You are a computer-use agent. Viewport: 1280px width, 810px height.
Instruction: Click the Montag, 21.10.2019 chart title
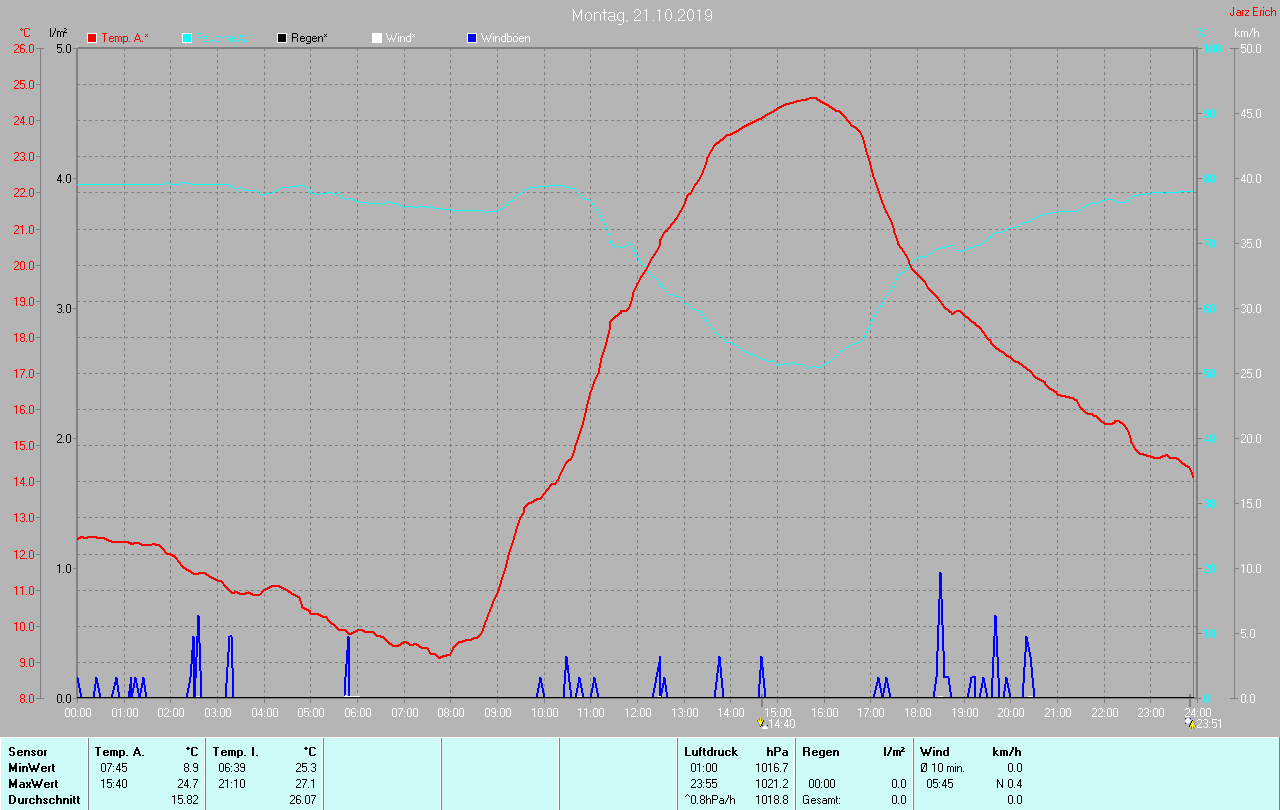(642, 15)
